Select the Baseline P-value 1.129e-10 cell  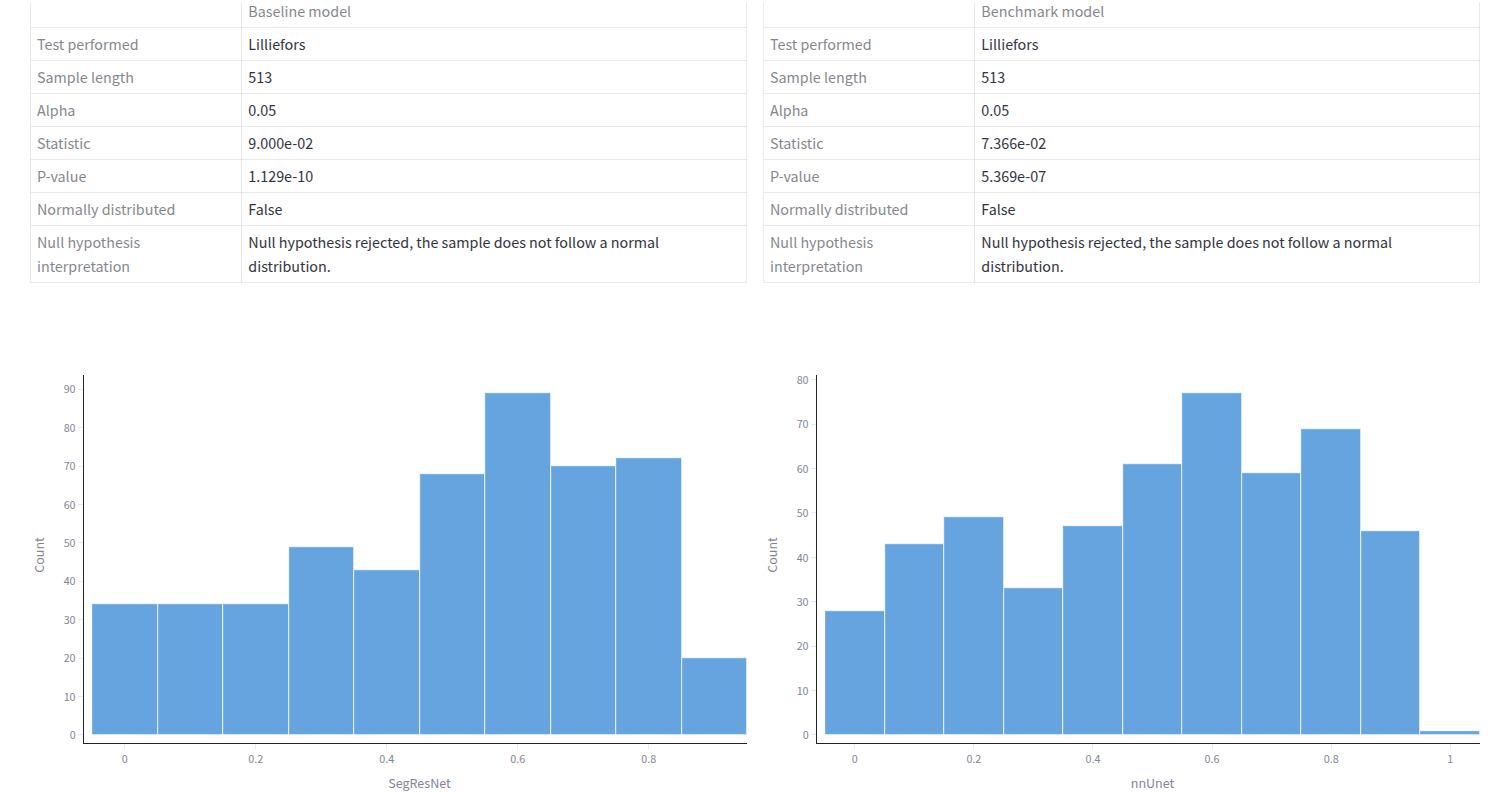[x=281, y=177]
